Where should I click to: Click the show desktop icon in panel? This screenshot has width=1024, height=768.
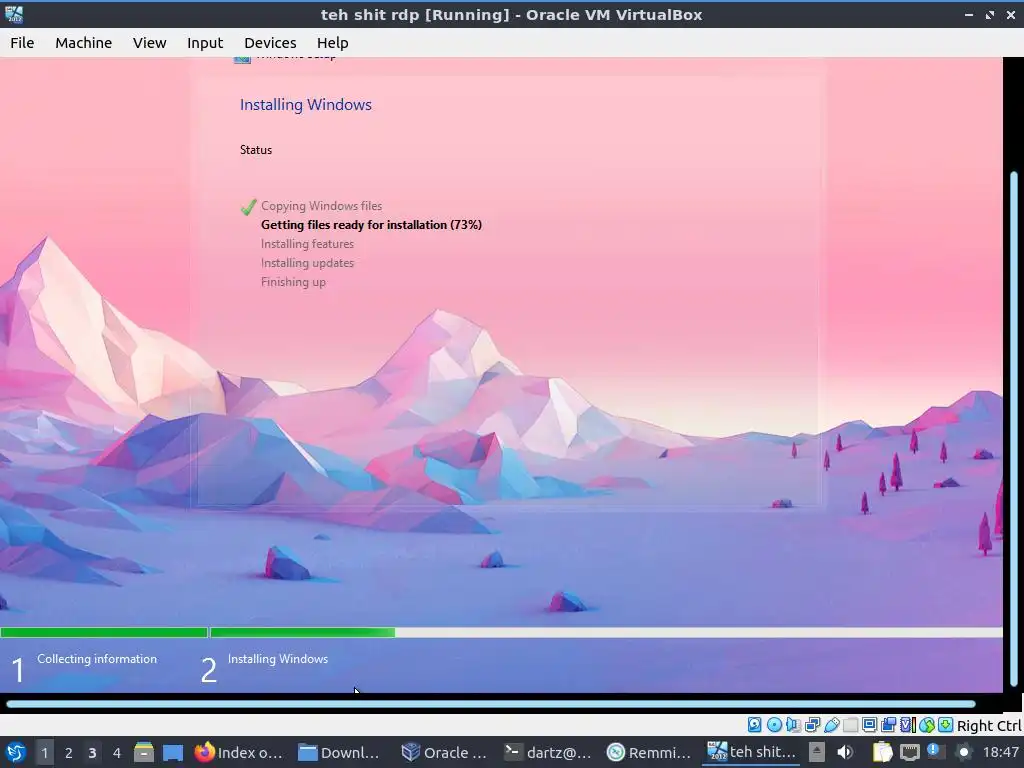[x=173, y=752]
